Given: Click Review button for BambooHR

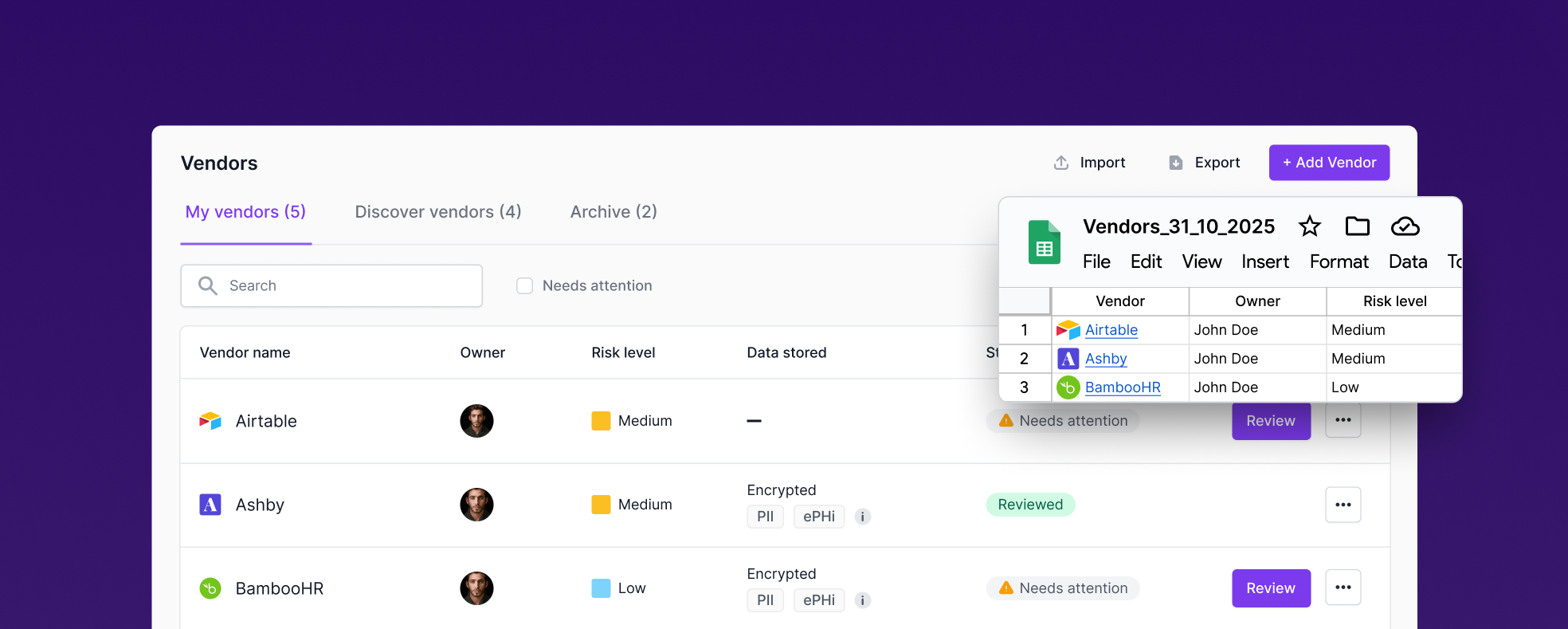Looking at the screenshot, I should pyautogui.click(x=1271, y=588).
